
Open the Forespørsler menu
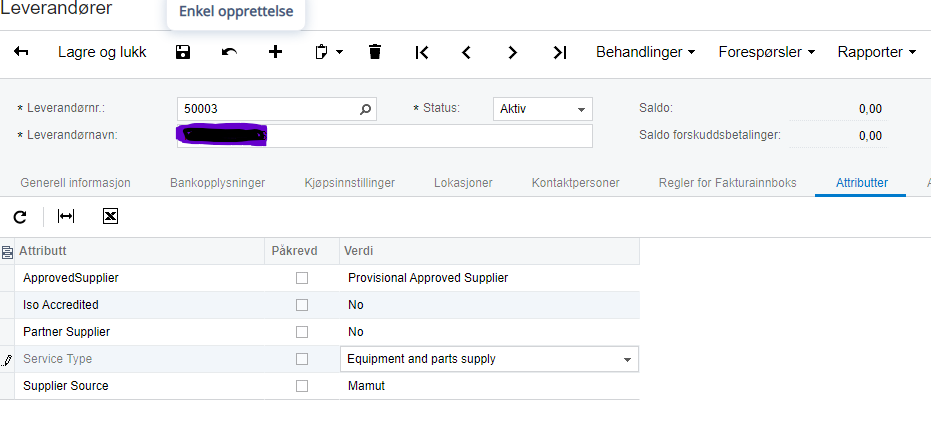[x=767, y=52]
